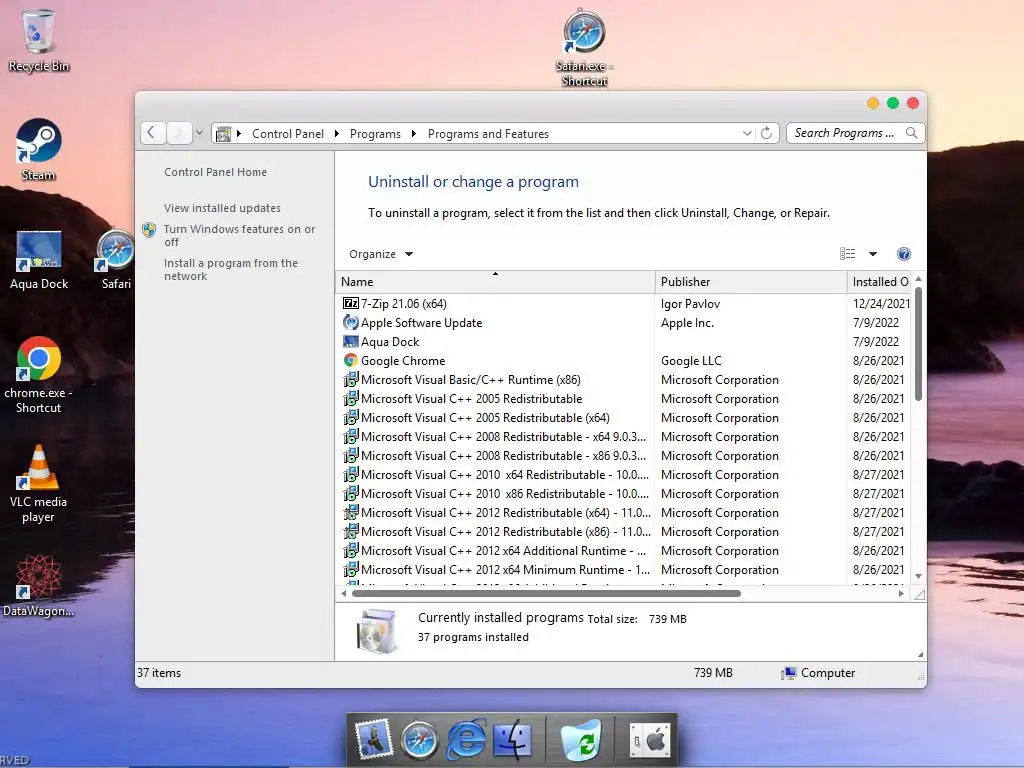Click the change view list icon

pyautogui.click(x=847, y=254)
